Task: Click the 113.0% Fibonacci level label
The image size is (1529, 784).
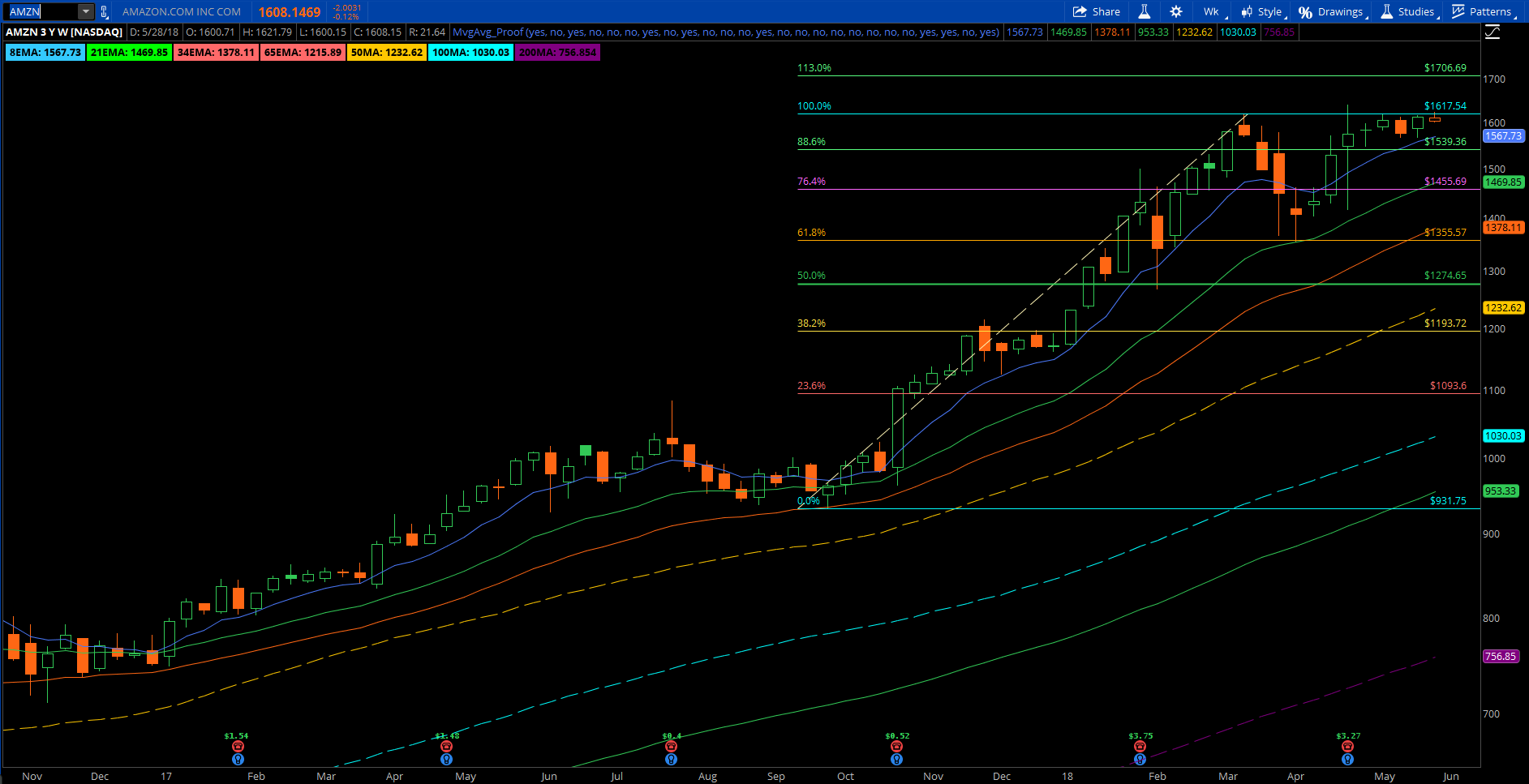Action: 814,68
